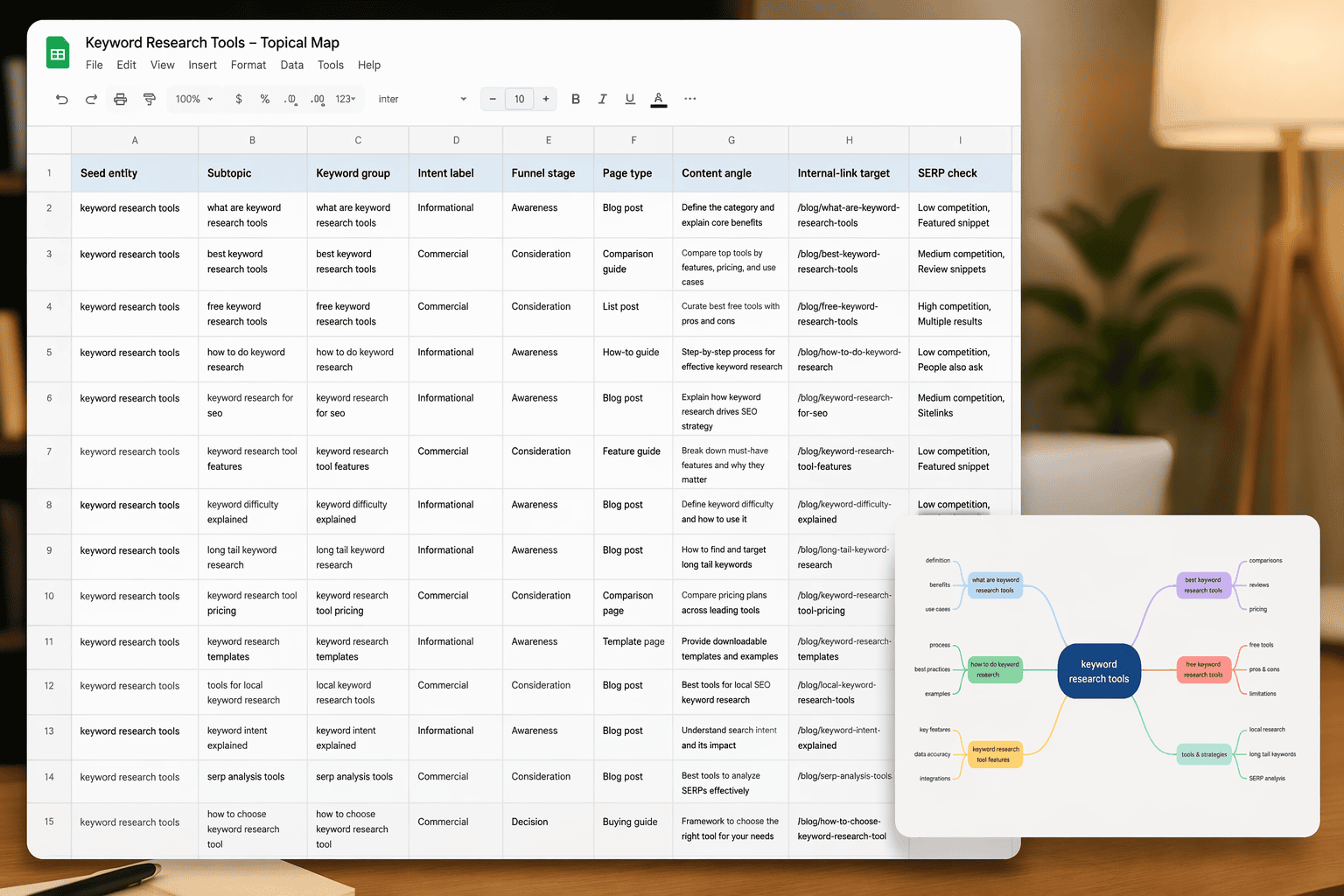Select the 'Comparison guide' page type cell

[633, 263]
